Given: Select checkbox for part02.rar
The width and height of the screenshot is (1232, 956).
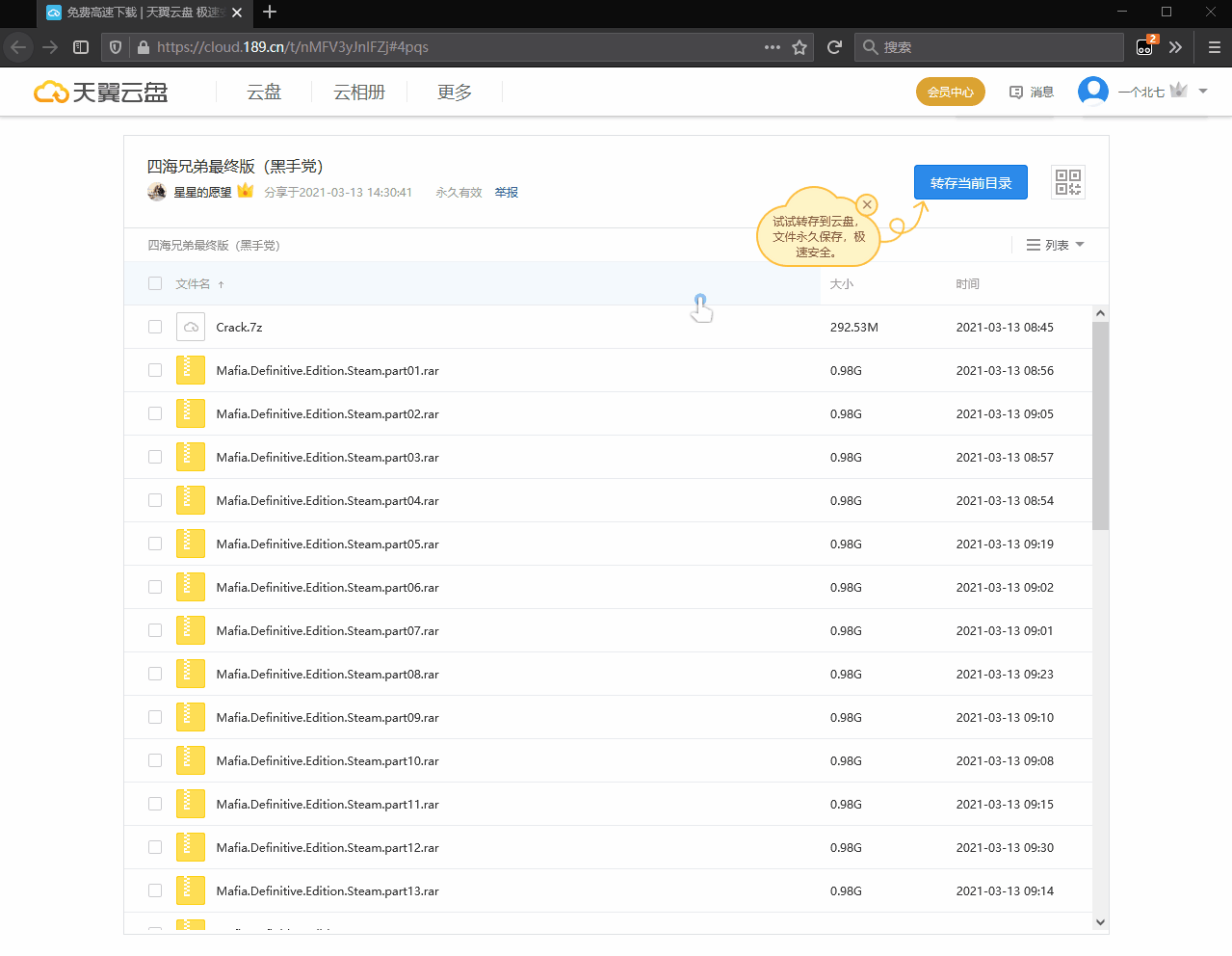Looking at the screenshot, I should point(155,413).
